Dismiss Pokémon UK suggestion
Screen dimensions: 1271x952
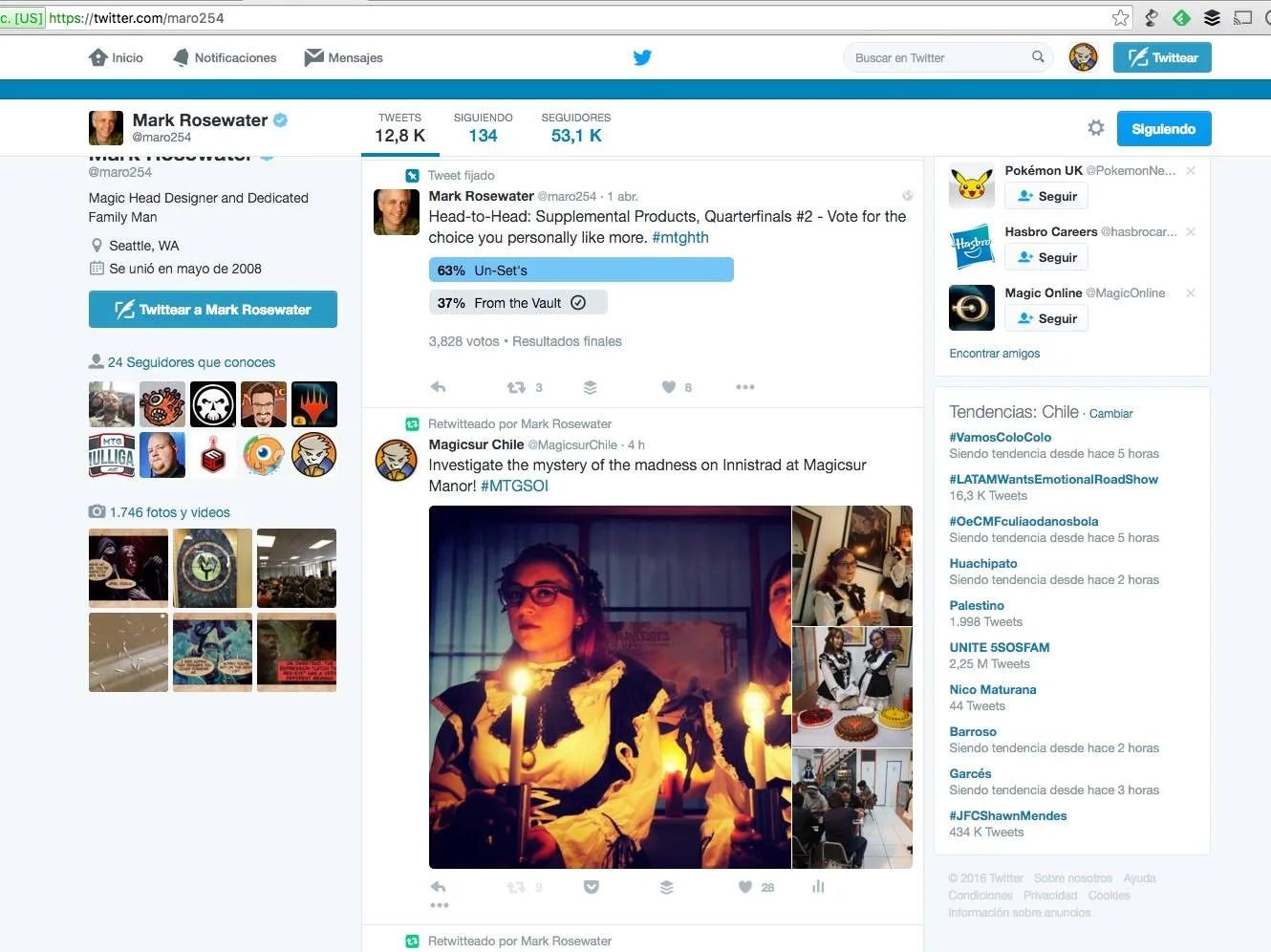tap(1191, 171)
